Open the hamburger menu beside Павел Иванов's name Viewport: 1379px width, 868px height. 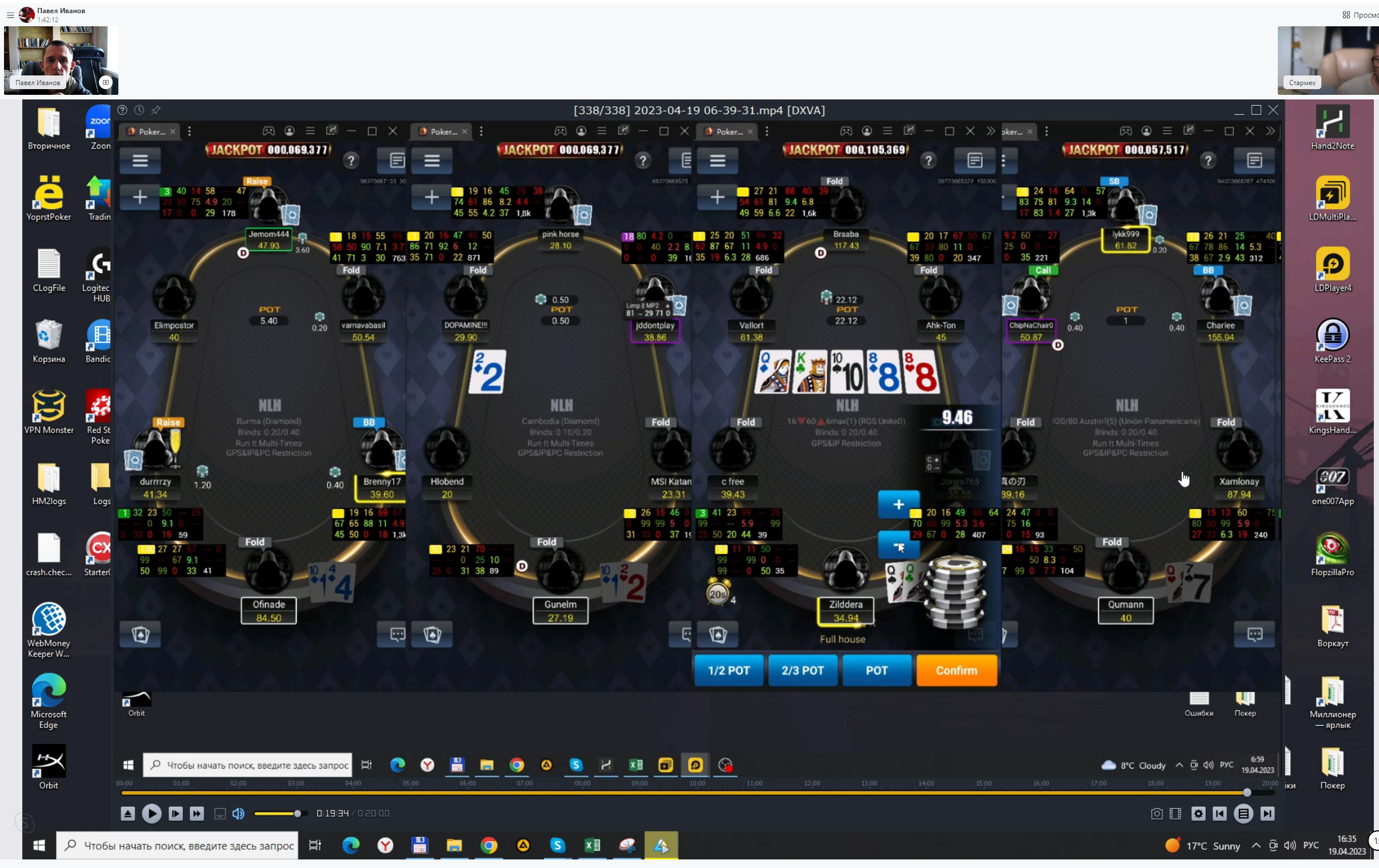[x=10, y=15]
